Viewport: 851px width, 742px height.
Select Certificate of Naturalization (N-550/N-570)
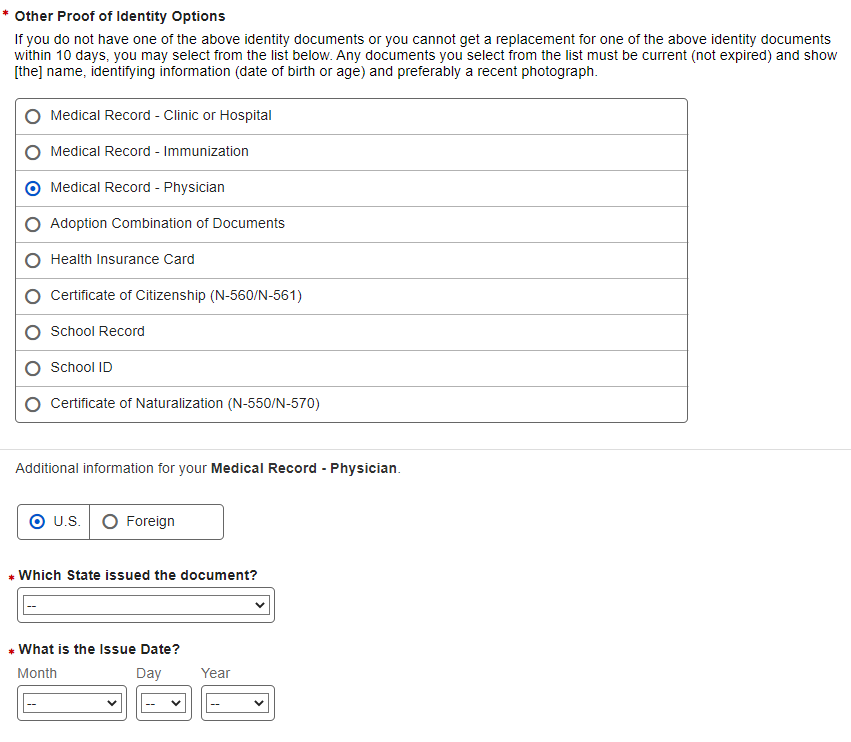(33, 404)
